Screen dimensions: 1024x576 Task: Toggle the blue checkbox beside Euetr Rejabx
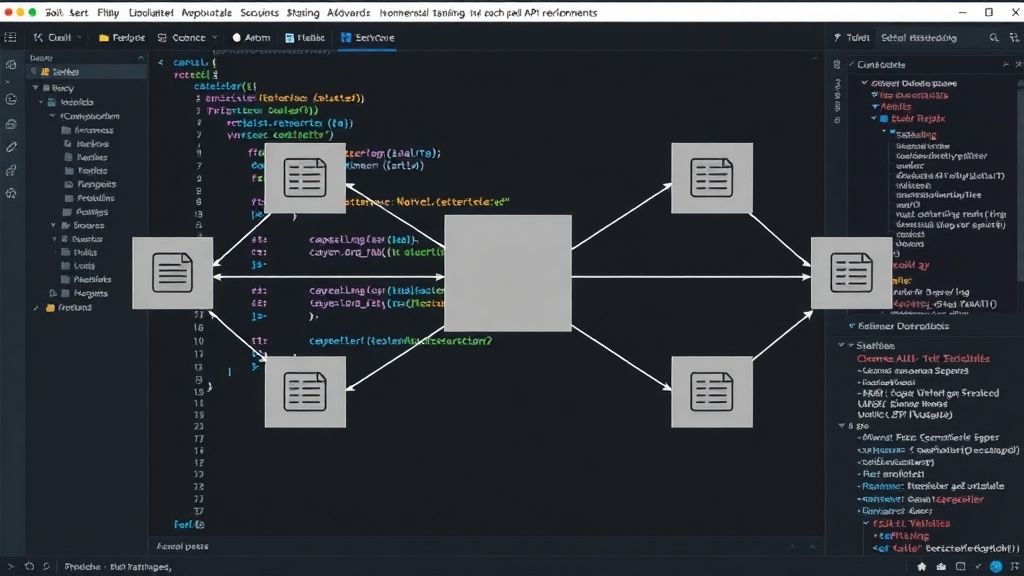(884, 119)
